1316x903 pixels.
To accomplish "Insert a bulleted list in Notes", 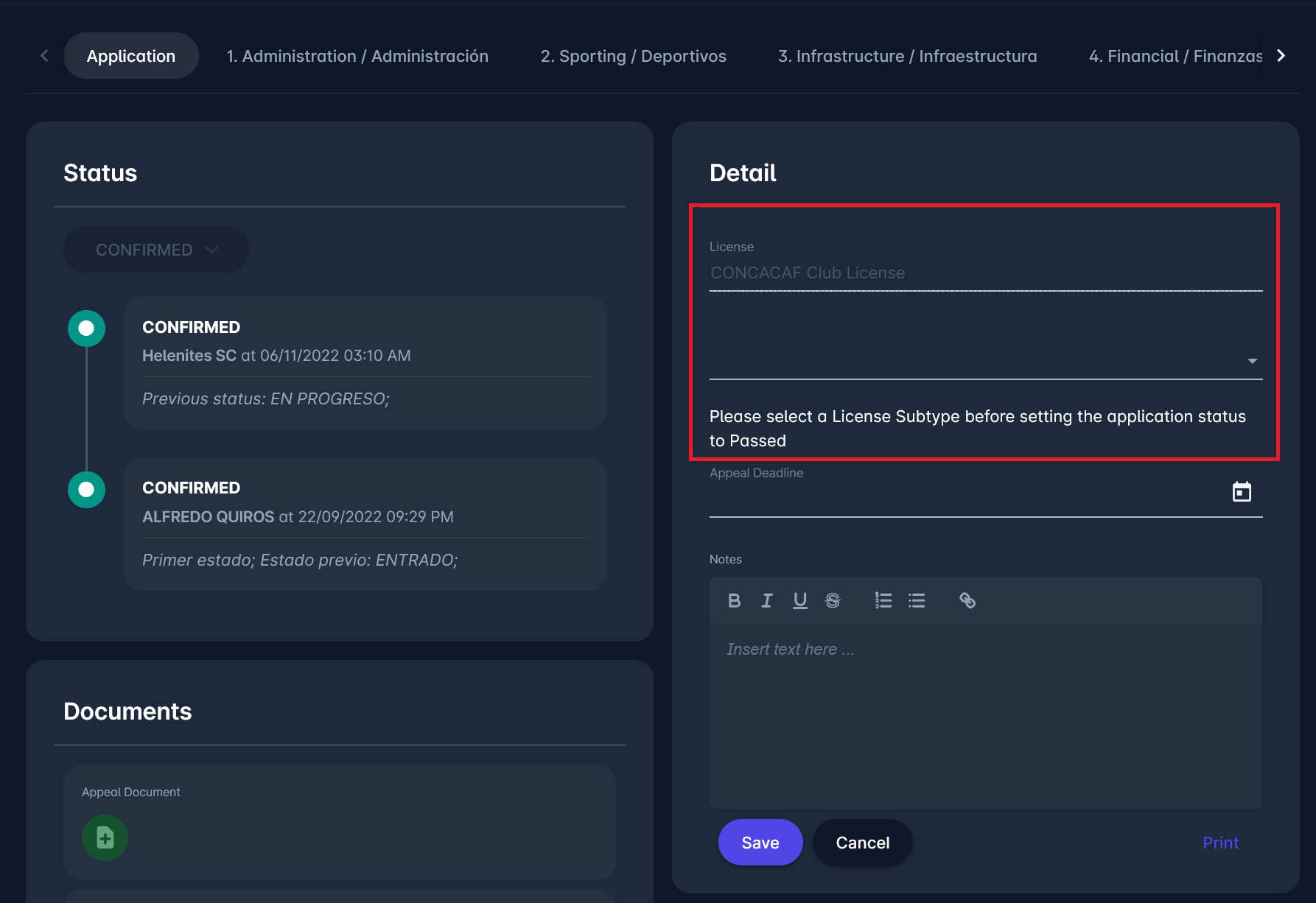I will pos(917,601).
